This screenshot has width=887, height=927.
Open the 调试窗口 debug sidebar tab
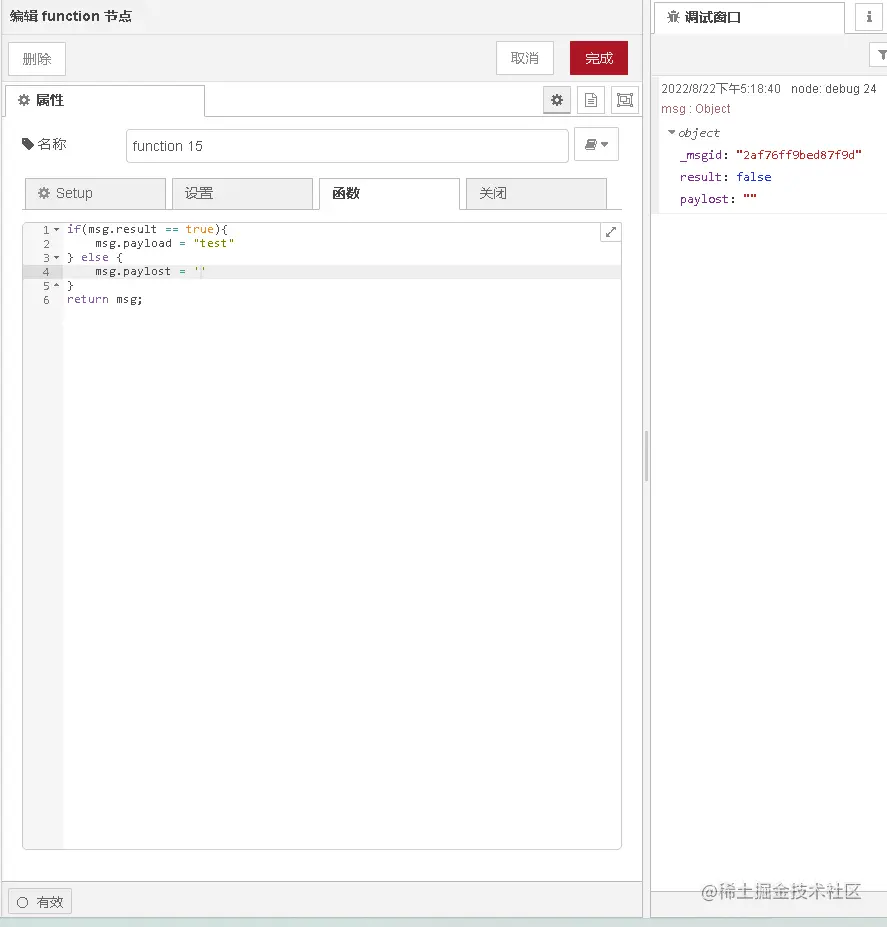click(x=749, y=18)
